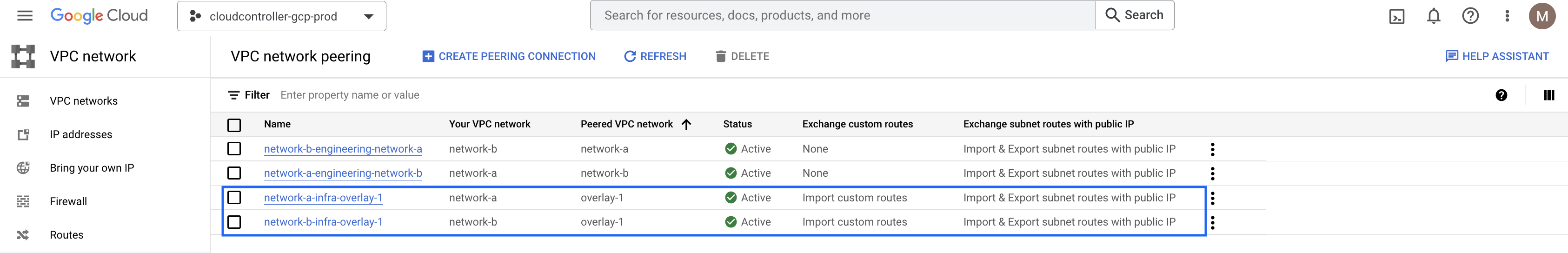This screenshot has width=1568, height=253.
Task: Open the network-a-engineering-network-b peering link
Action: click(x=343, y=173)
